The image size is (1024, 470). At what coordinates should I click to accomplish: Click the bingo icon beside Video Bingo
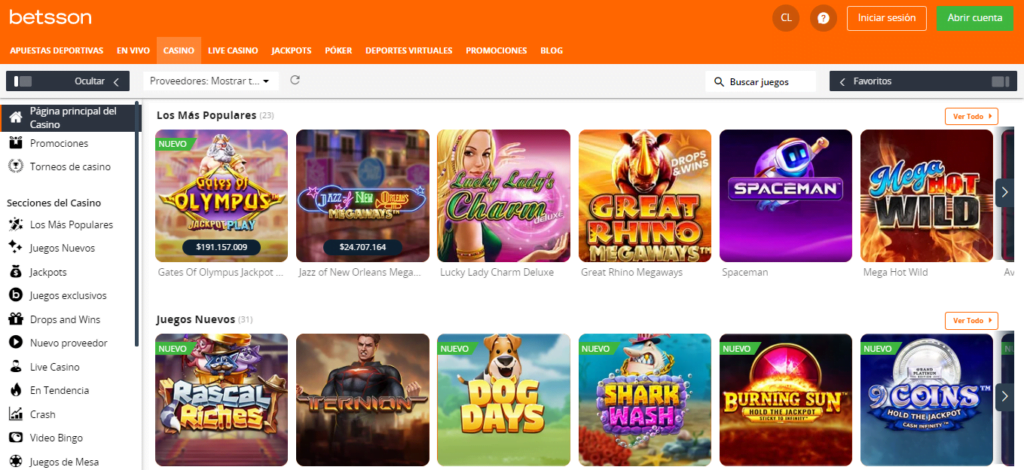coord(16,438)
